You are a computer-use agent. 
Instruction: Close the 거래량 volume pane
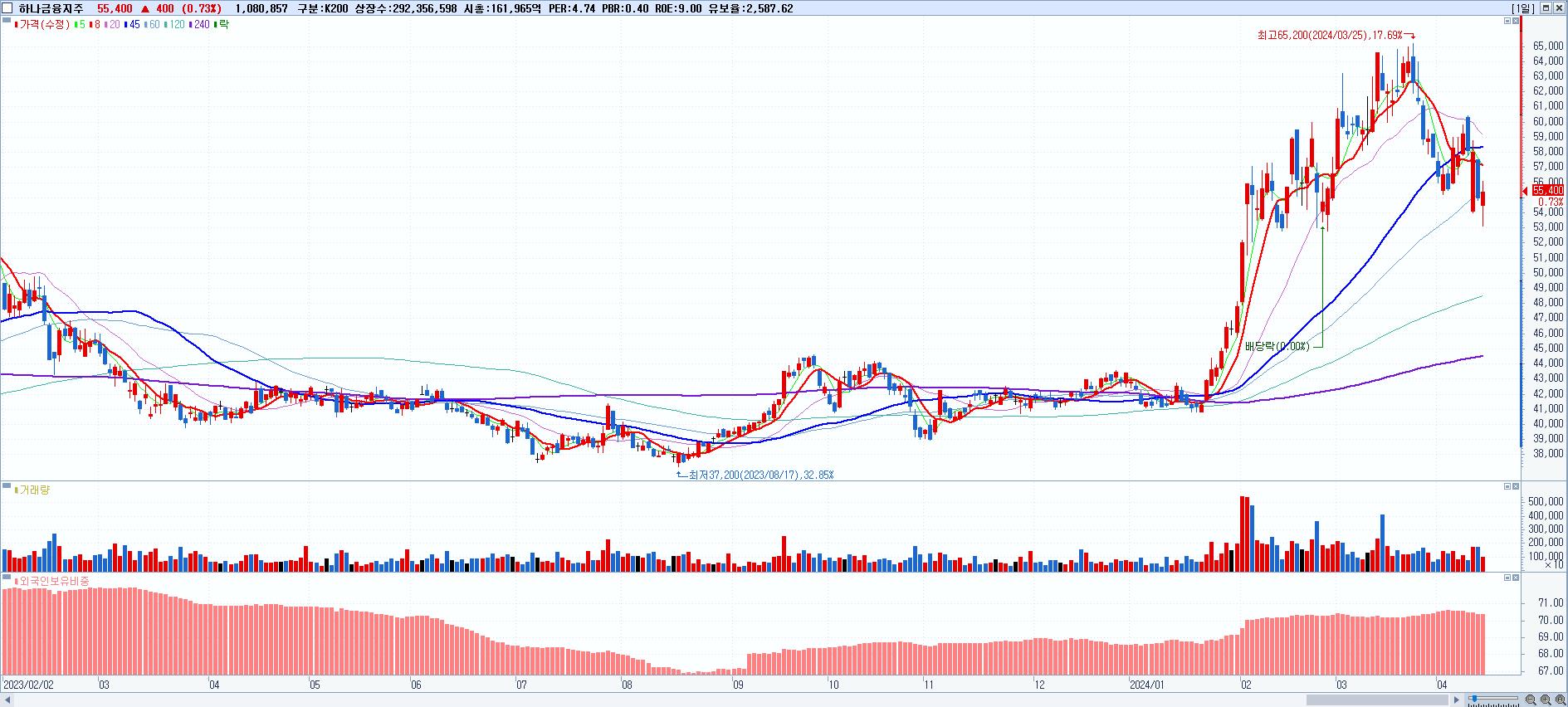point(1517,486)
